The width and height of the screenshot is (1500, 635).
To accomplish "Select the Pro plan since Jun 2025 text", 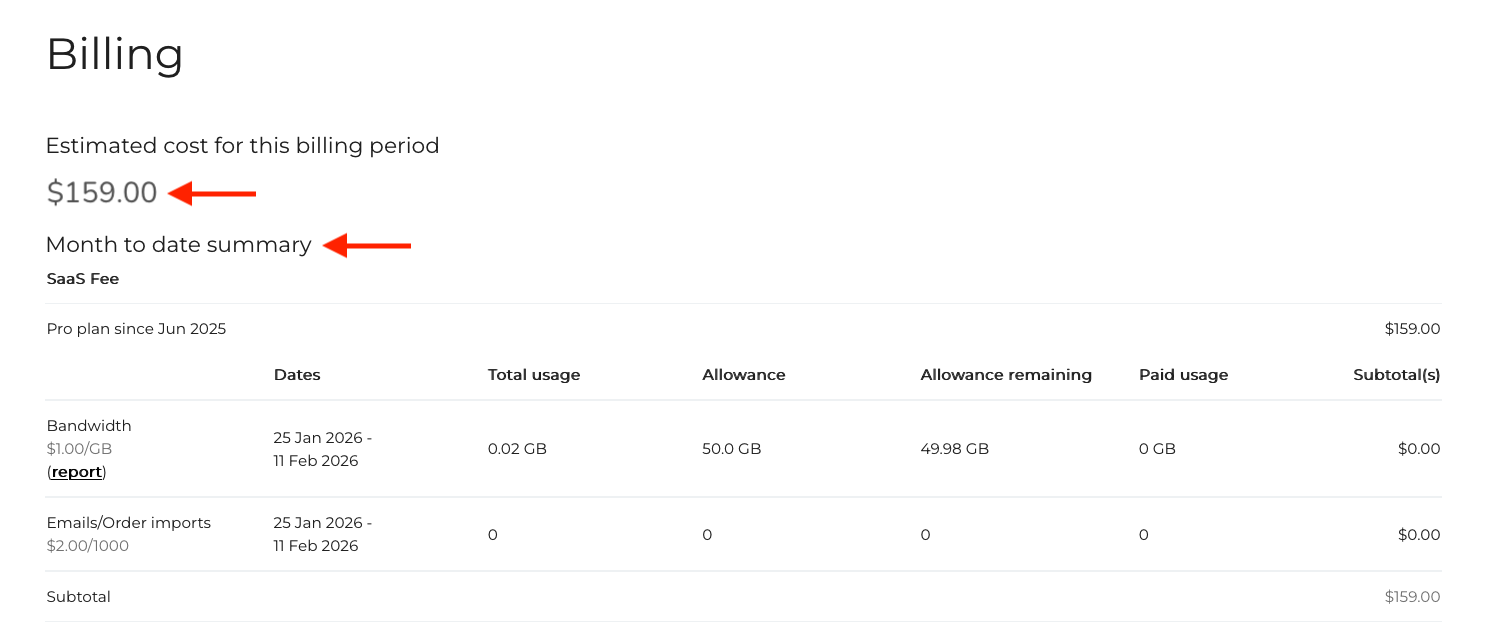I will 136,329.
